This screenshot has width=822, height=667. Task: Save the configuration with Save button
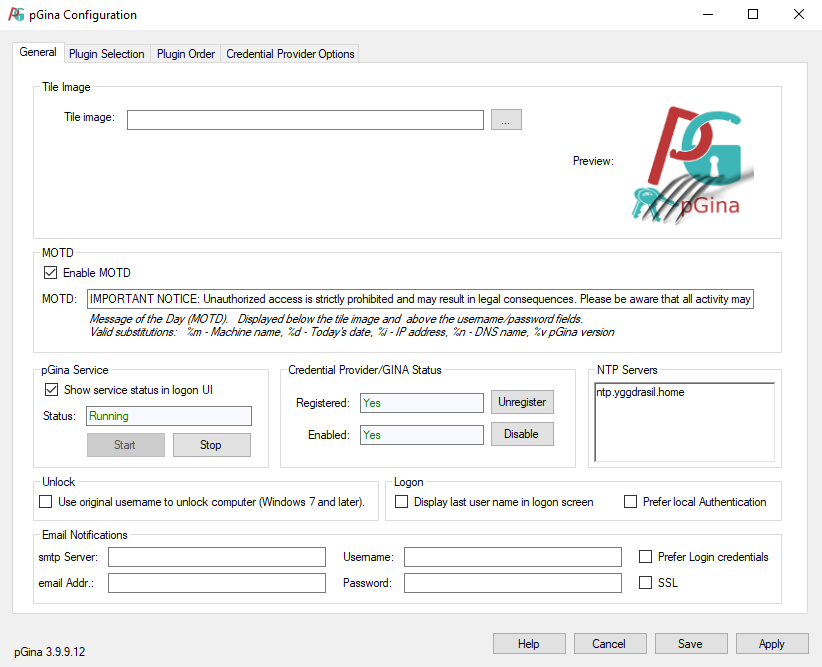point(690,643)
